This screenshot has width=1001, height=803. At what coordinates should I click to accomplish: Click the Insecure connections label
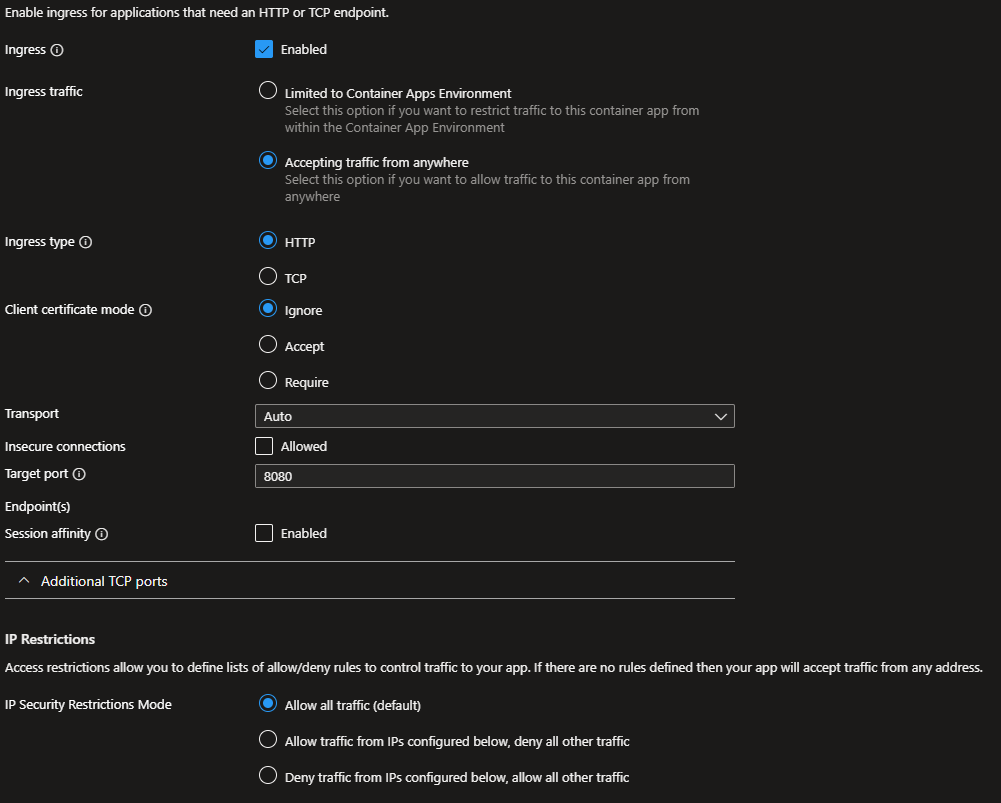[x=65, y=446]
